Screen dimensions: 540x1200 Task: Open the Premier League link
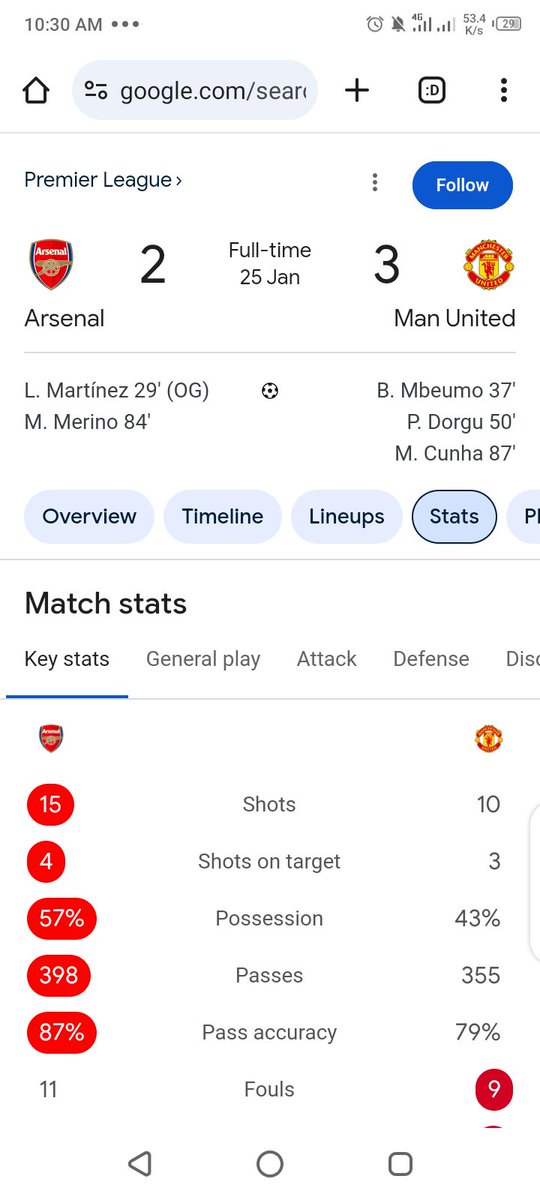[103, 180]
